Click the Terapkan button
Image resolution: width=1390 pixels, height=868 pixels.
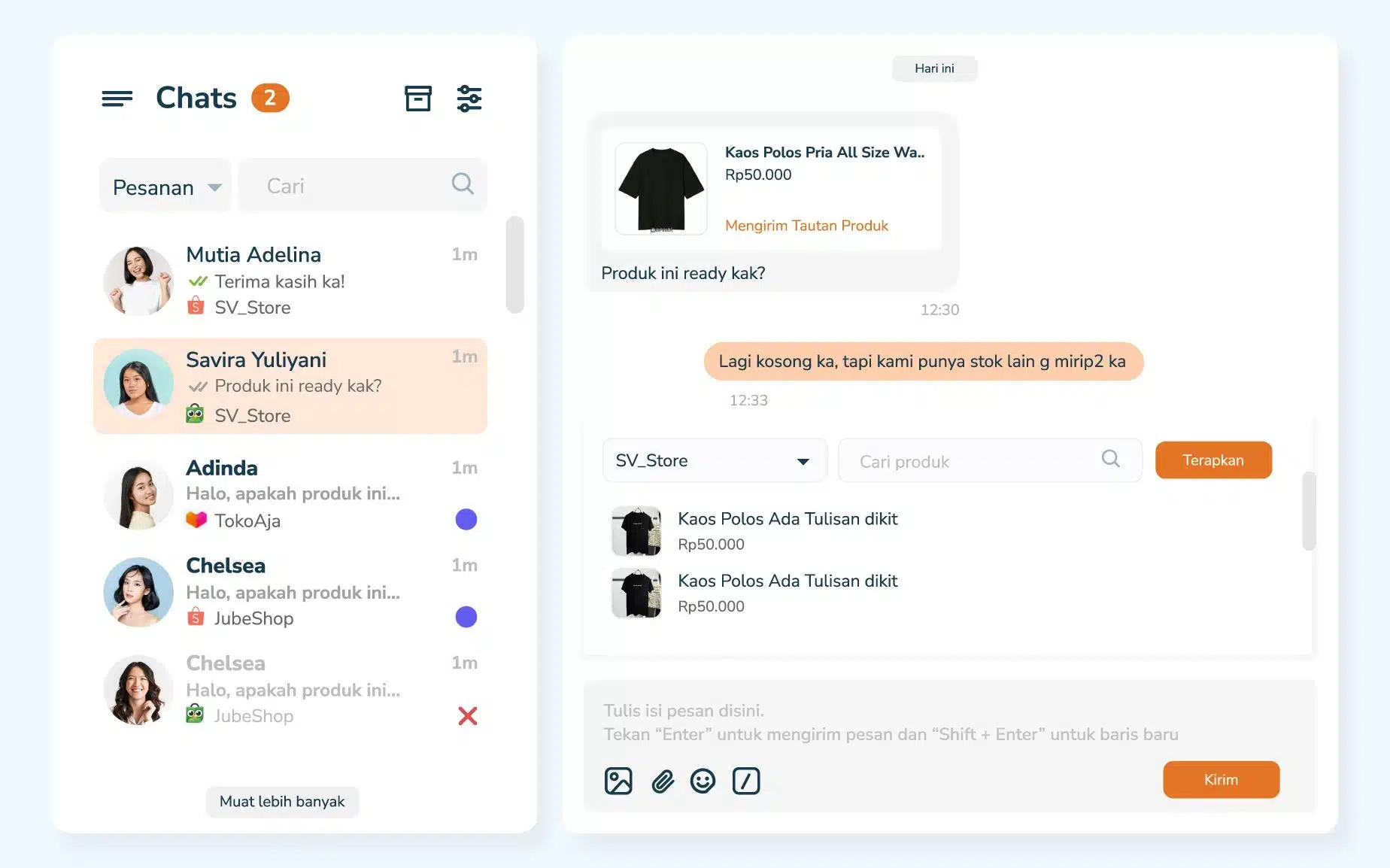(x=1213, y=460)
